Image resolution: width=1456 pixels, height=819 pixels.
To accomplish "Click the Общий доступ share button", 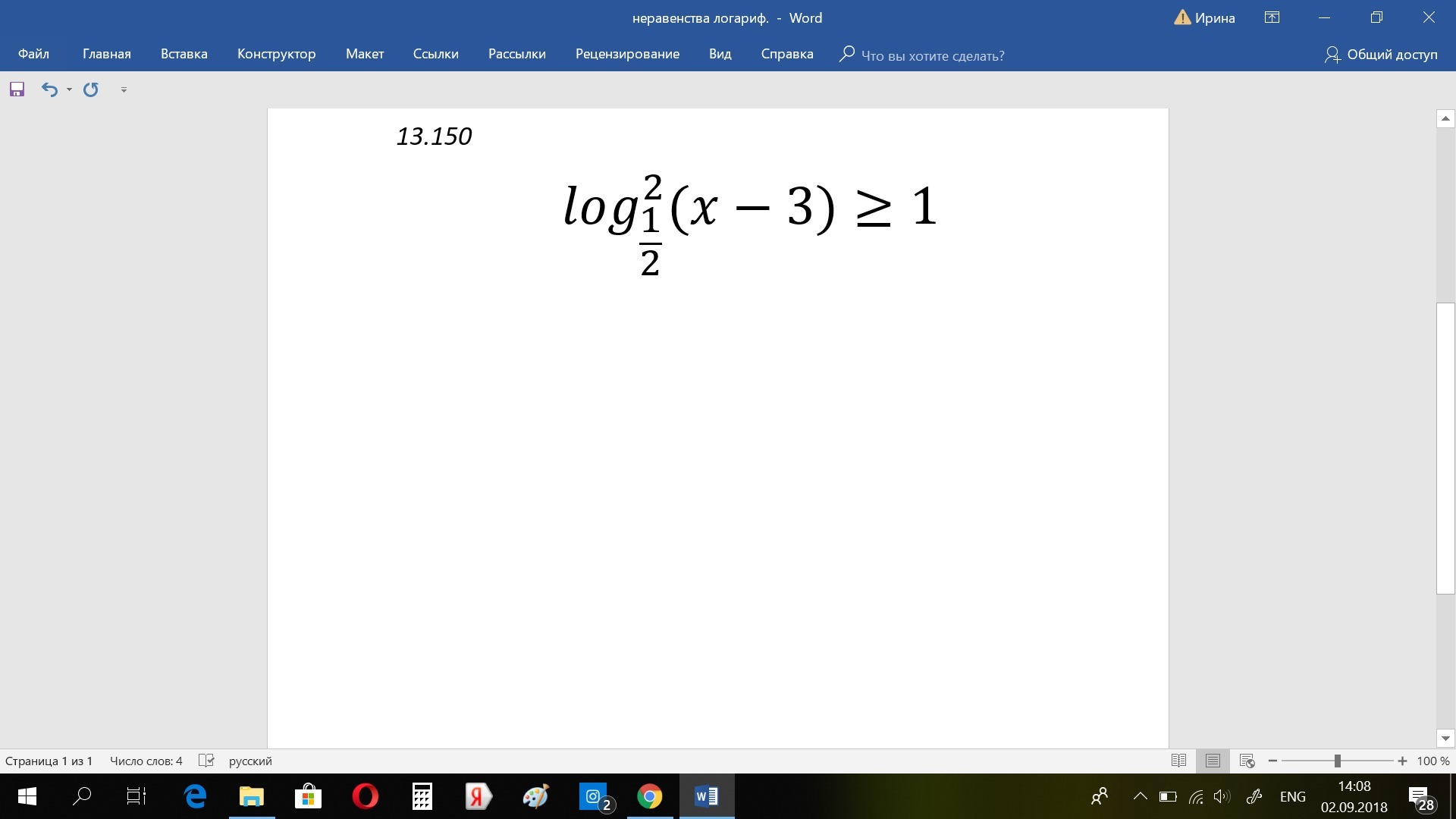I will pos(1381,54).
